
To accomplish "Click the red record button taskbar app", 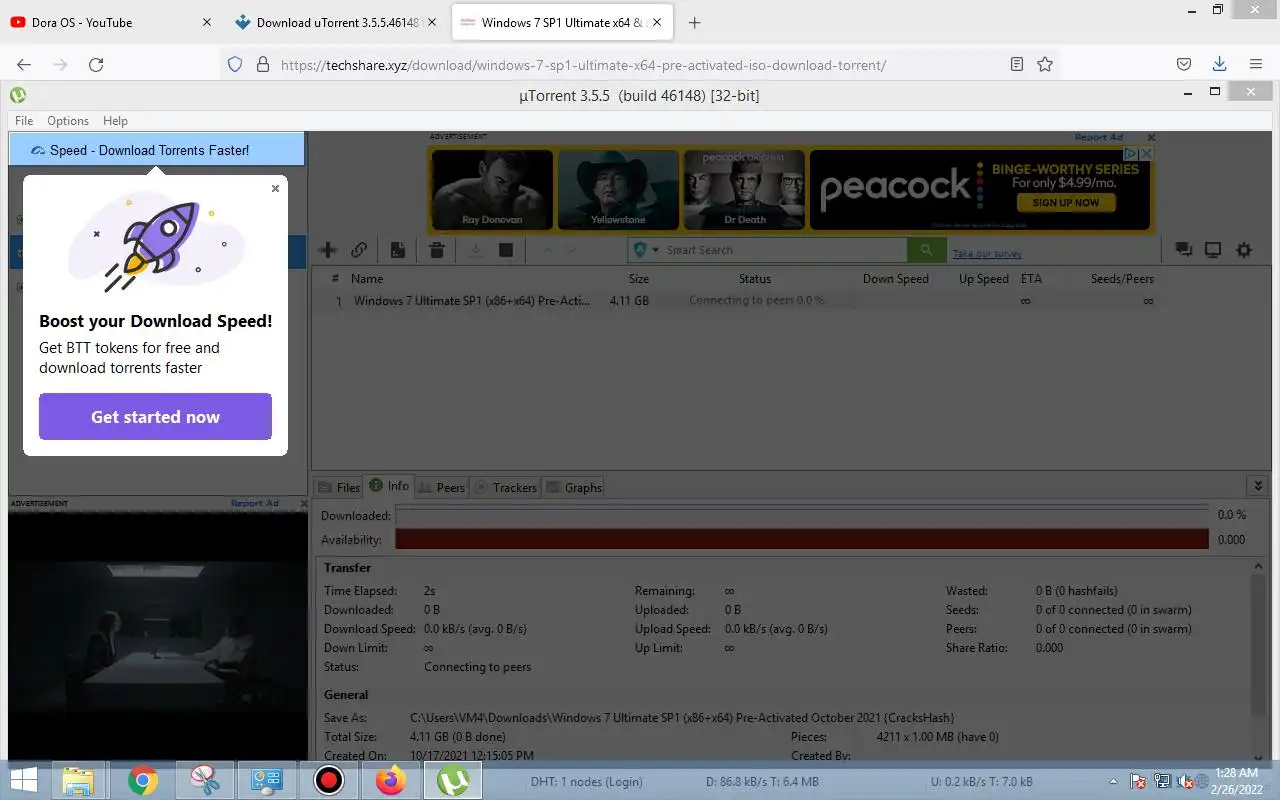I will (329, 780).
